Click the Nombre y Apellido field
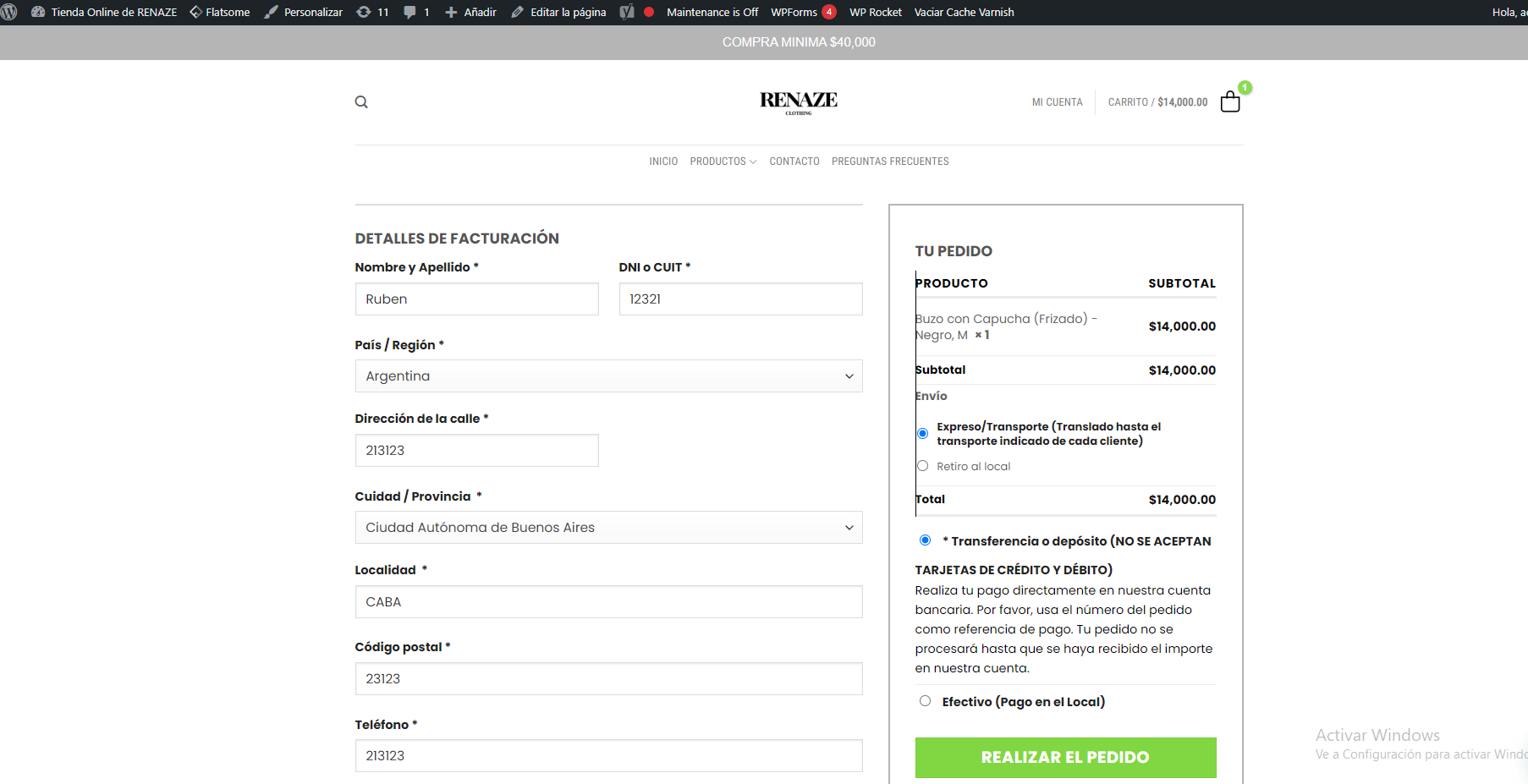Screen dimensions: 1528x784 (x=476, y=299)
